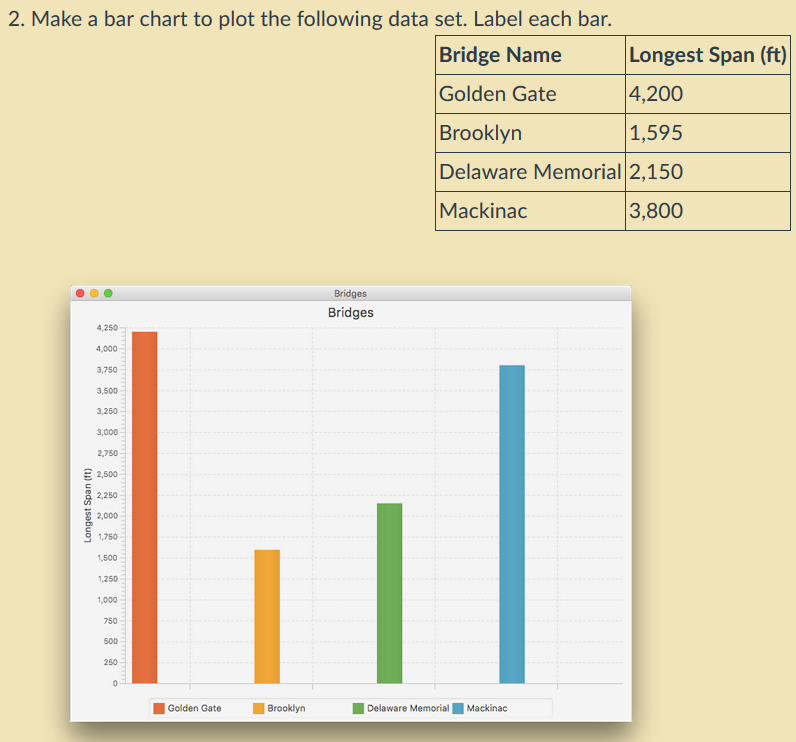Image resolution: width=796 pixels, height=742 pixels.
Task: Click the Golden Gate bar in the chart
Action: click(x=145, y=508)
